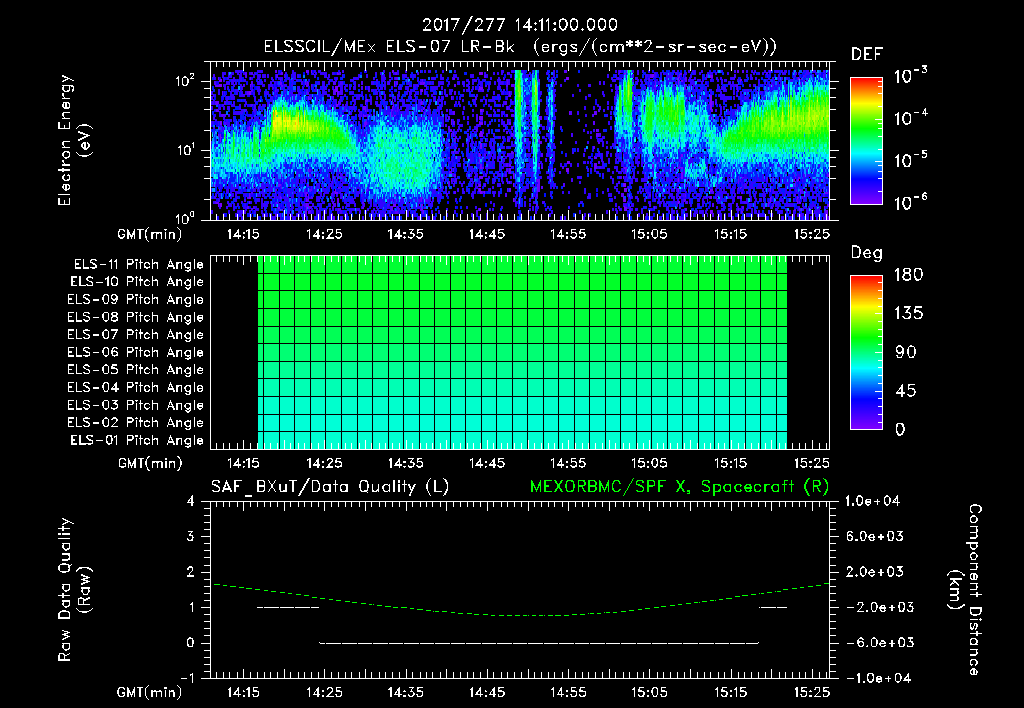
Task: Select the ELS-05 Pitch Angle row label
Action: tap(136, 370)
